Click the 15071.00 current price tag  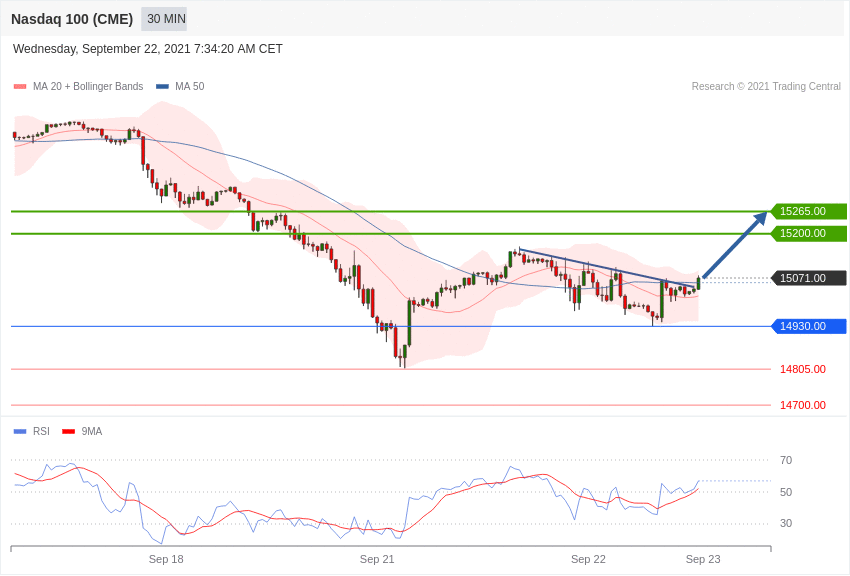tap(808, 278)
